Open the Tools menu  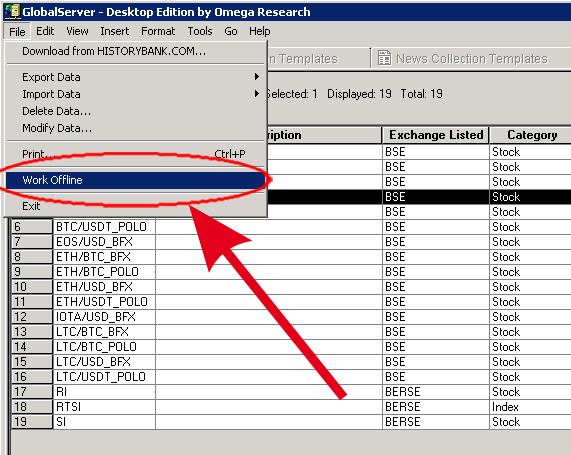point(200,31)
